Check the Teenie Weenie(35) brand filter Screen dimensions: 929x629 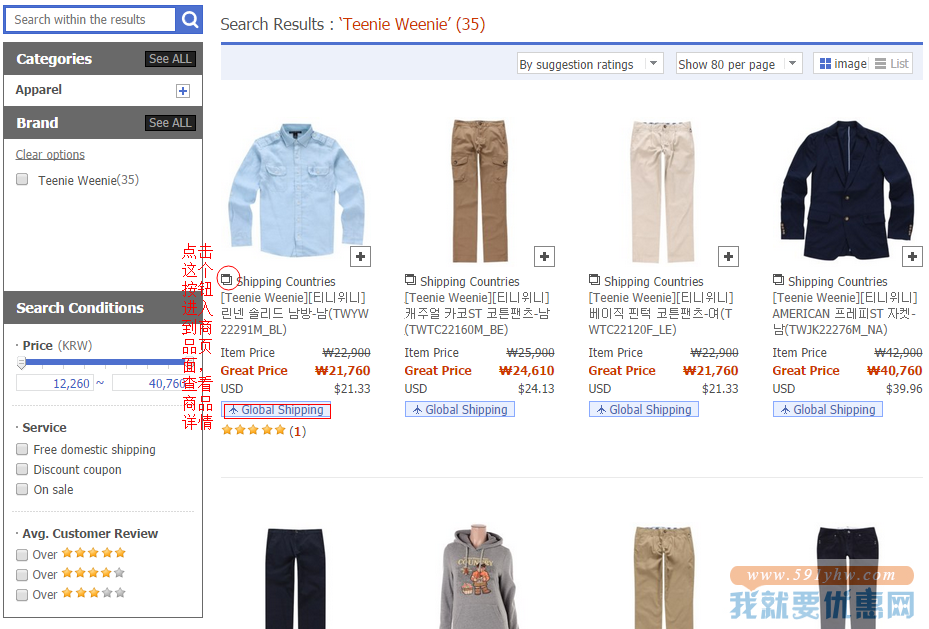(x=22, y=179)
